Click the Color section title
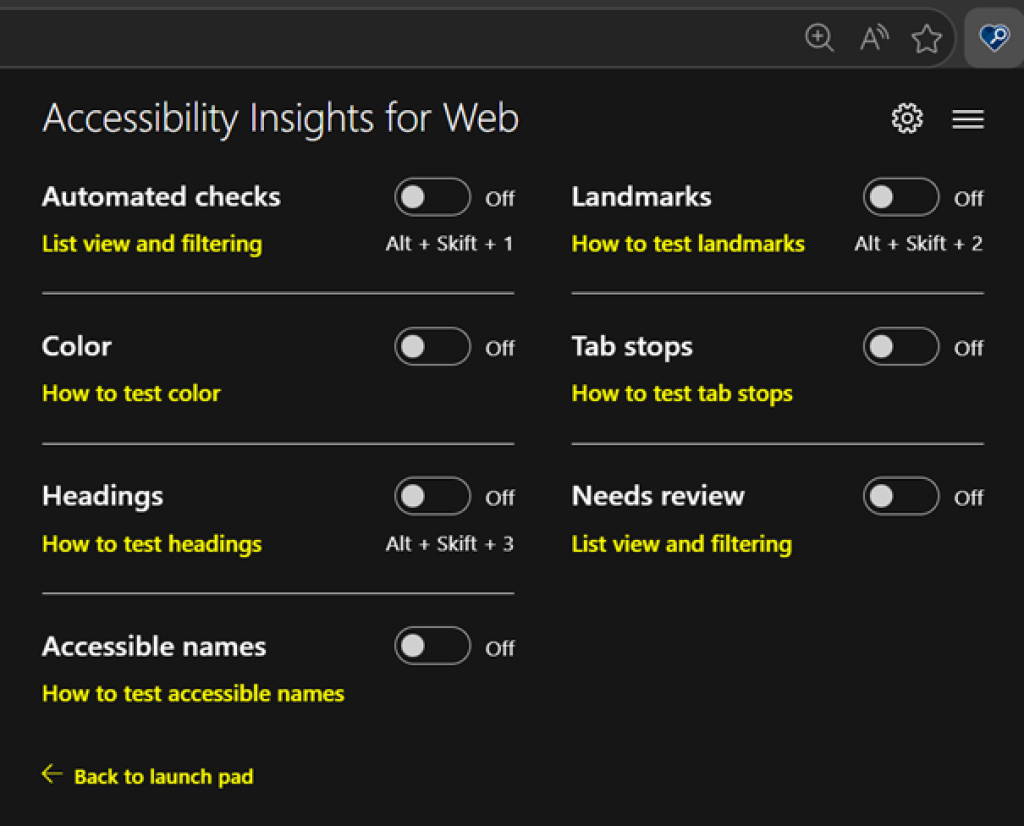This screenshot has width=1024, height=826. [x=77, y=346]
